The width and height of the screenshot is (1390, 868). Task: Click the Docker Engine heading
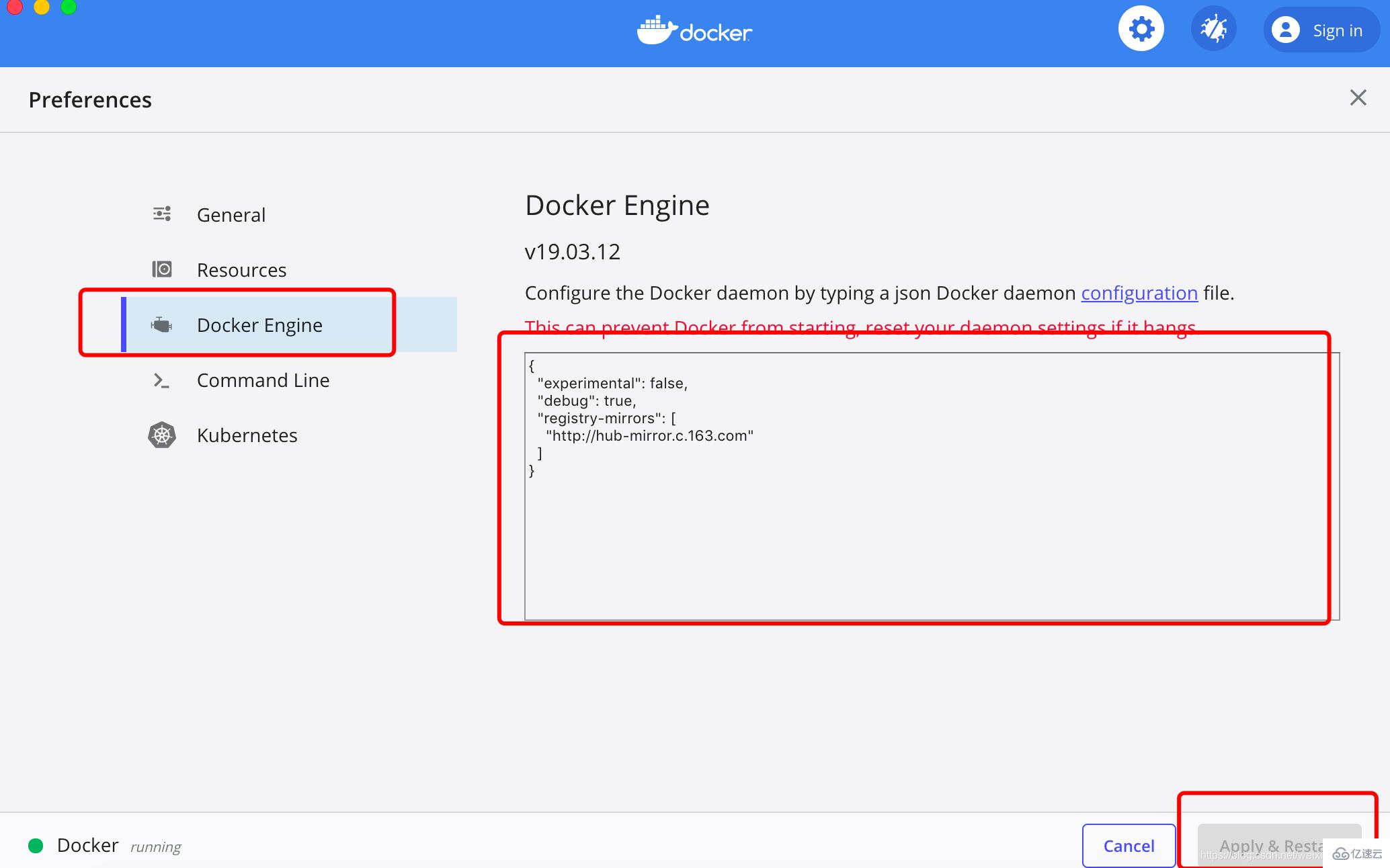pyautogui.click(x=617, y=206)
